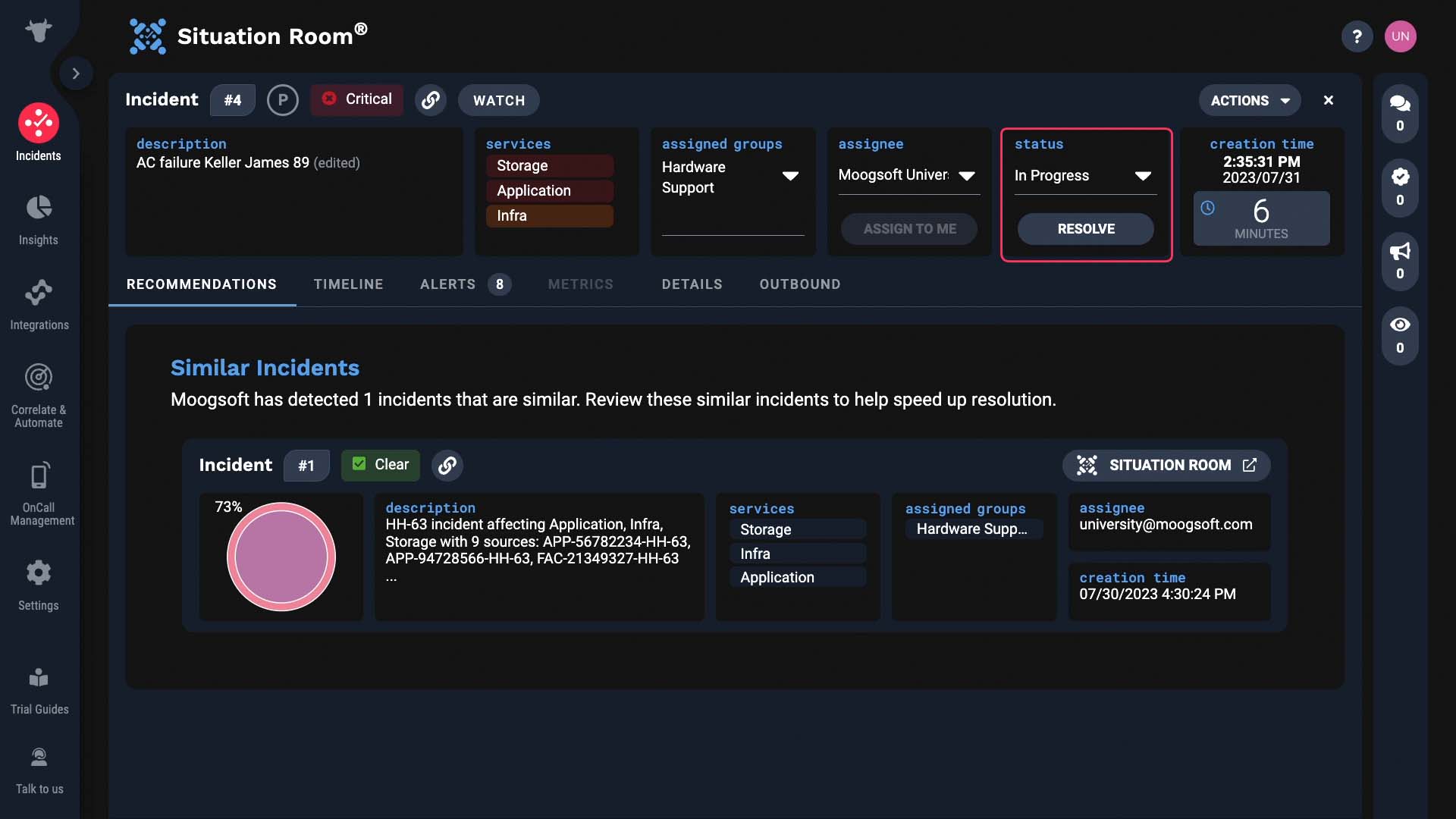Open the help question mark icon
The height and width of the screenshot is (819, 1456).
[x=1357, y=36]
